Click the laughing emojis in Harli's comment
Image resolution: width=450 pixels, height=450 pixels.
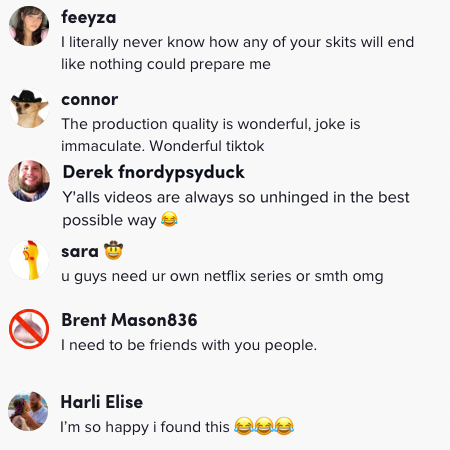click(264, 426)
